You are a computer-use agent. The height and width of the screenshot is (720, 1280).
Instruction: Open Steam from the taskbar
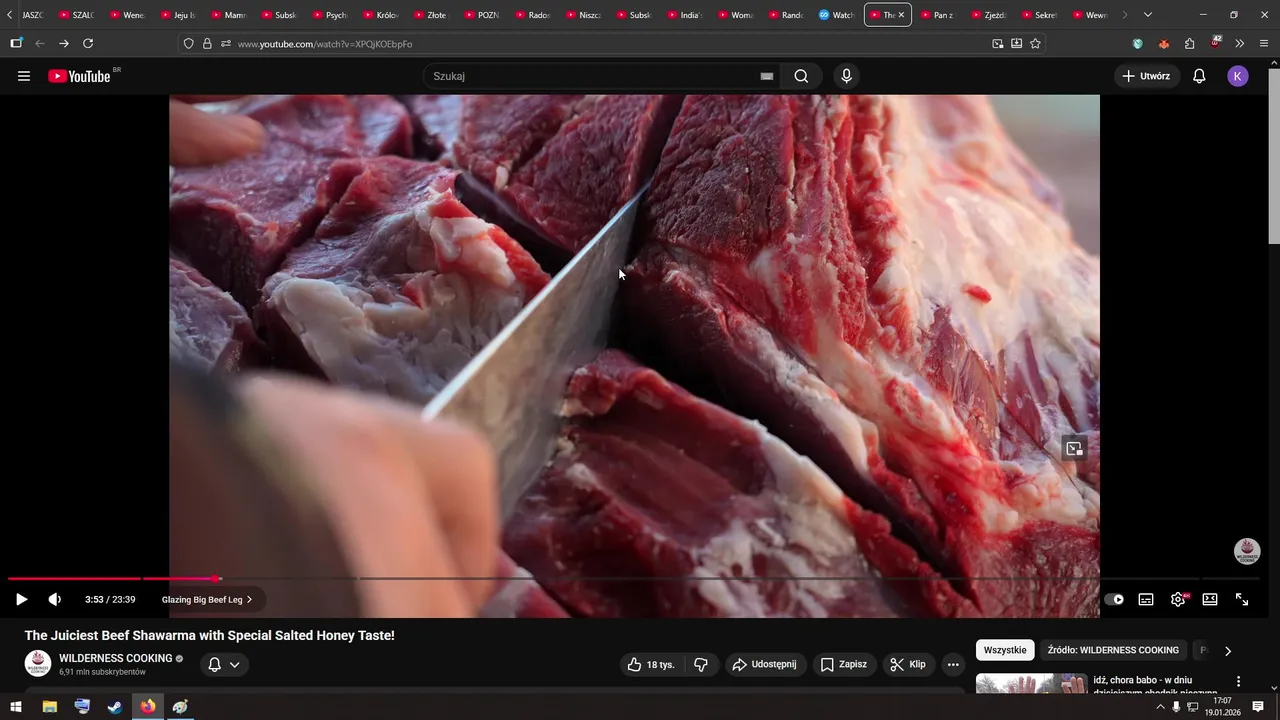pos(115,706)
